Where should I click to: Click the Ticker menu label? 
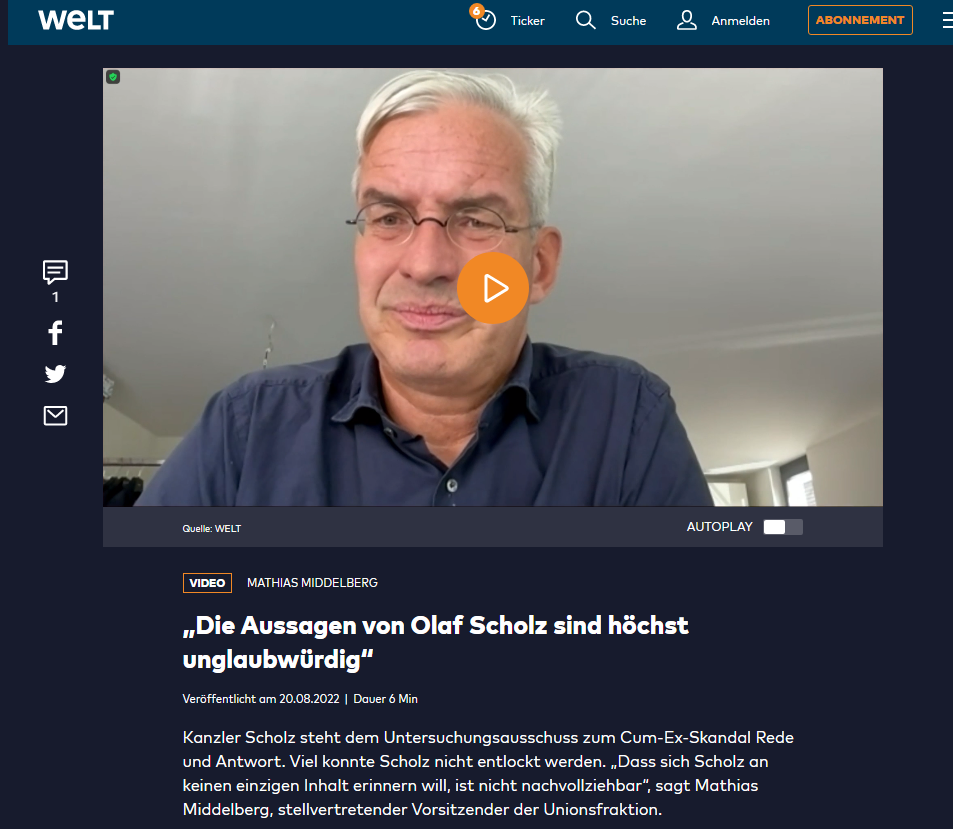(528, 21)
